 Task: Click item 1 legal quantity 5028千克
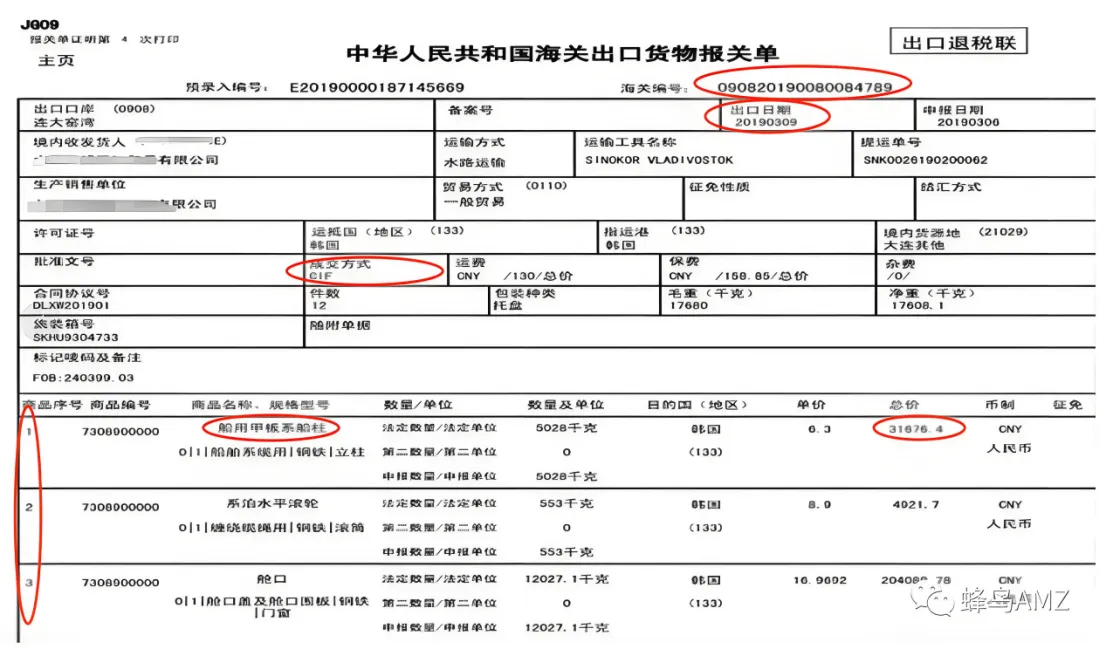tap(566, 427)
